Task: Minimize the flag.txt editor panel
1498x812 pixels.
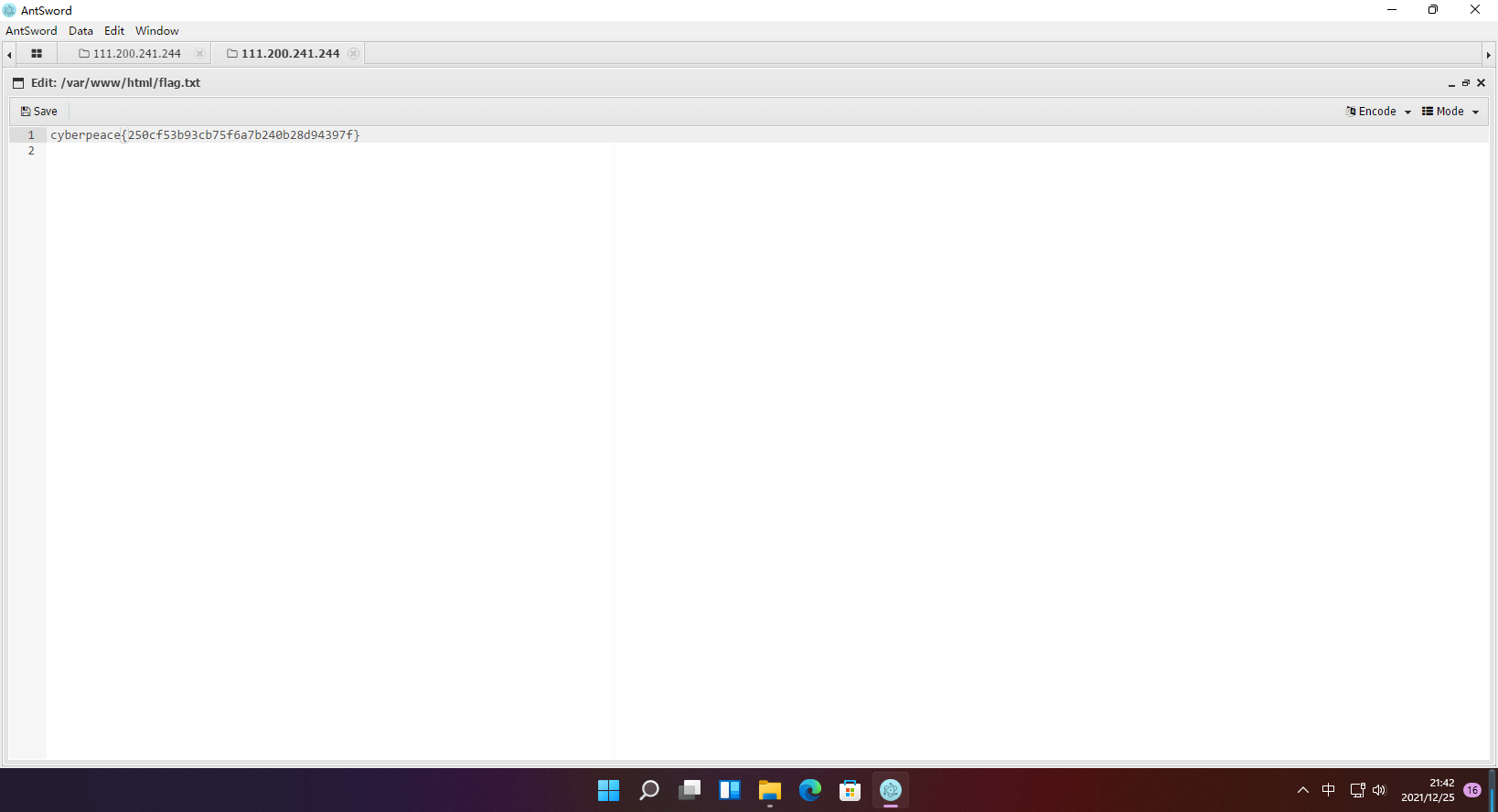Action: (1451, 83)
